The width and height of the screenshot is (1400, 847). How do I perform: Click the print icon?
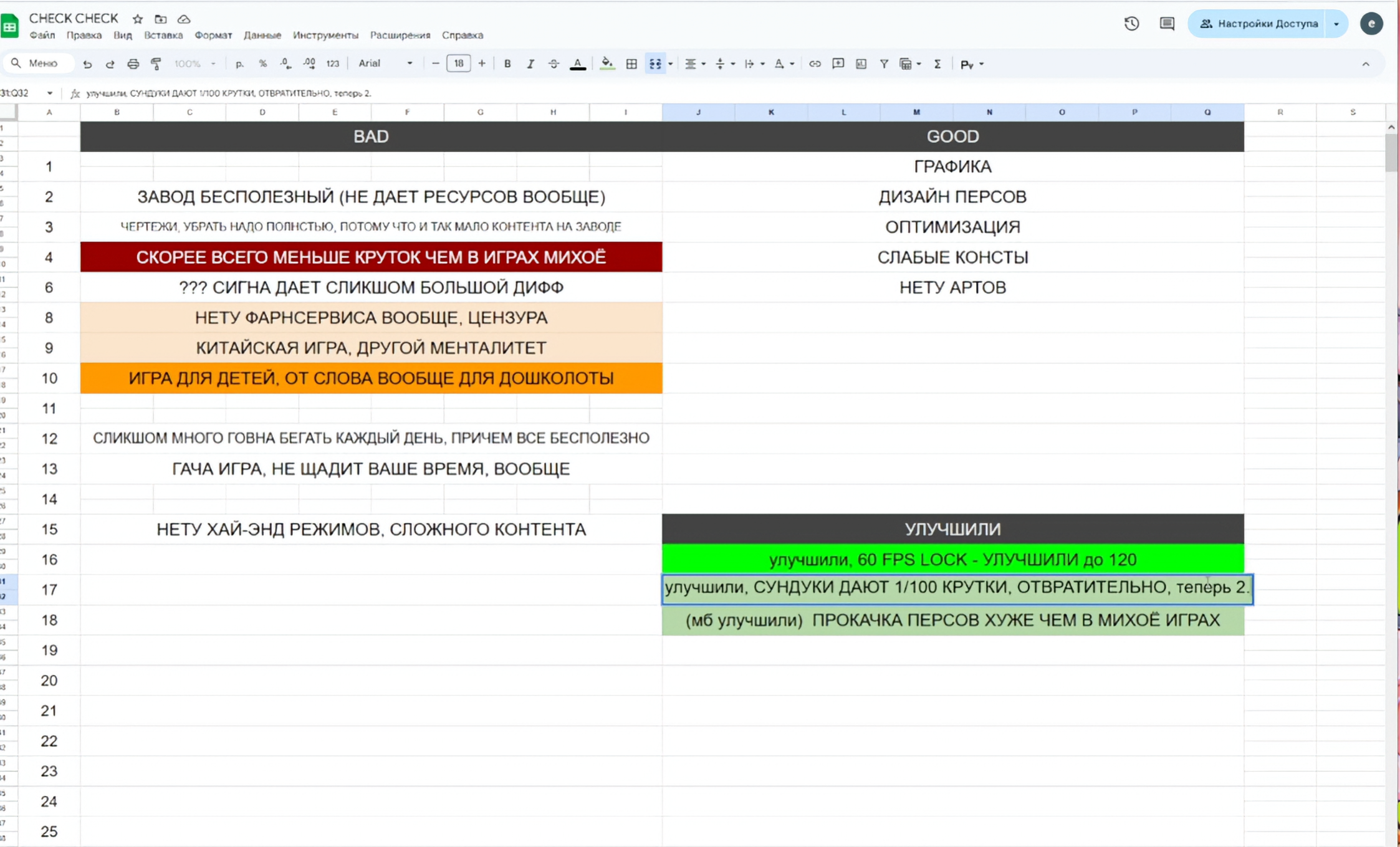click(x=133, y=64)
